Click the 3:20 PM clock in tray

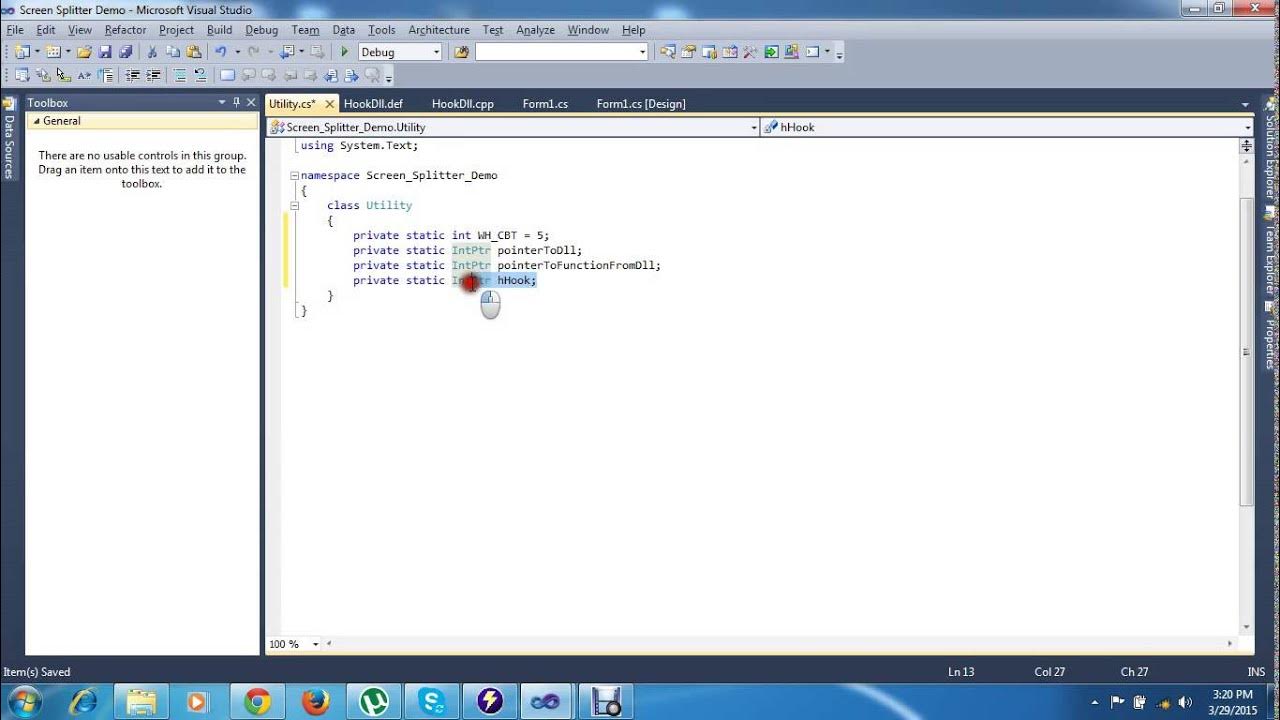click(1231, 694)
